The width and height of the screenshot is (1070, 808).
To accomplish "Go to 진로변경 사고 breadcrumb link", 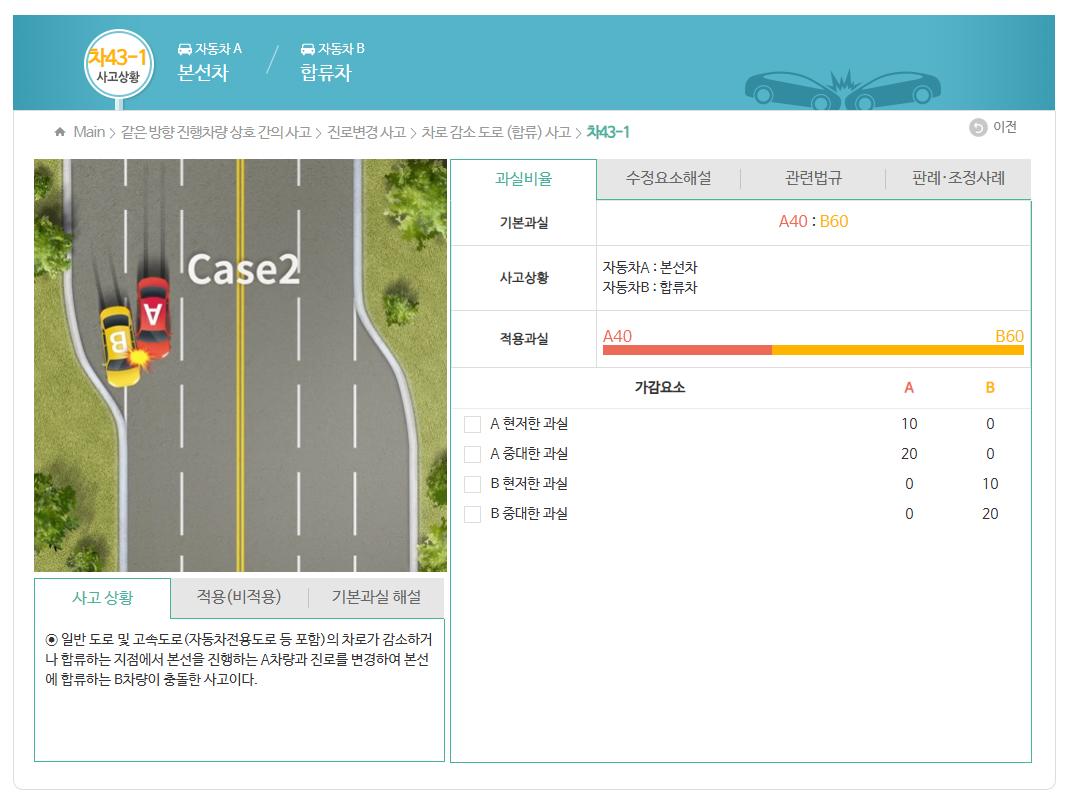I will tap(366, 132).
